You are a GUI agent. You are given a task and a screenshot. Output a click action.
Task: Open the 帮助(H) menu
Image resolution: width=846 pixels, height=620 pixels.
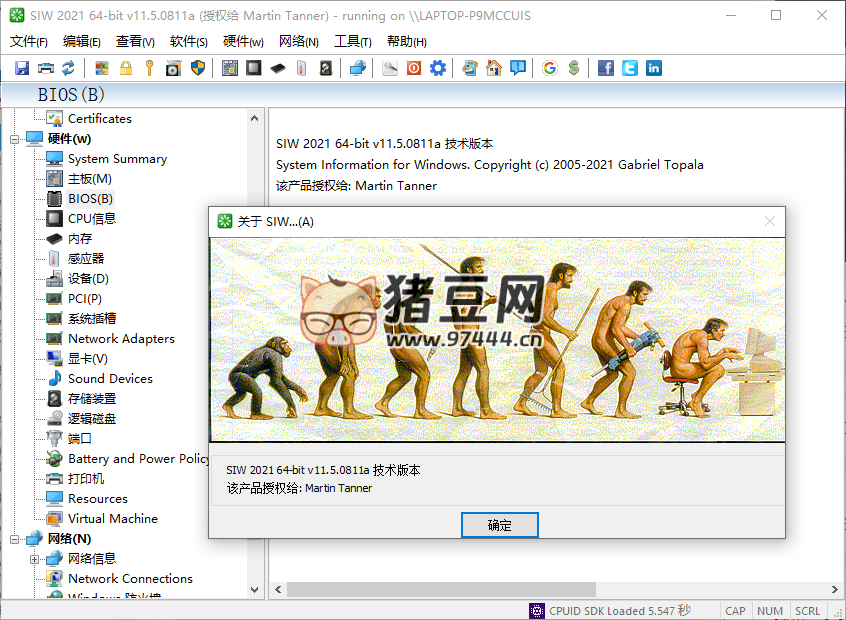click(x=406, y=41)
